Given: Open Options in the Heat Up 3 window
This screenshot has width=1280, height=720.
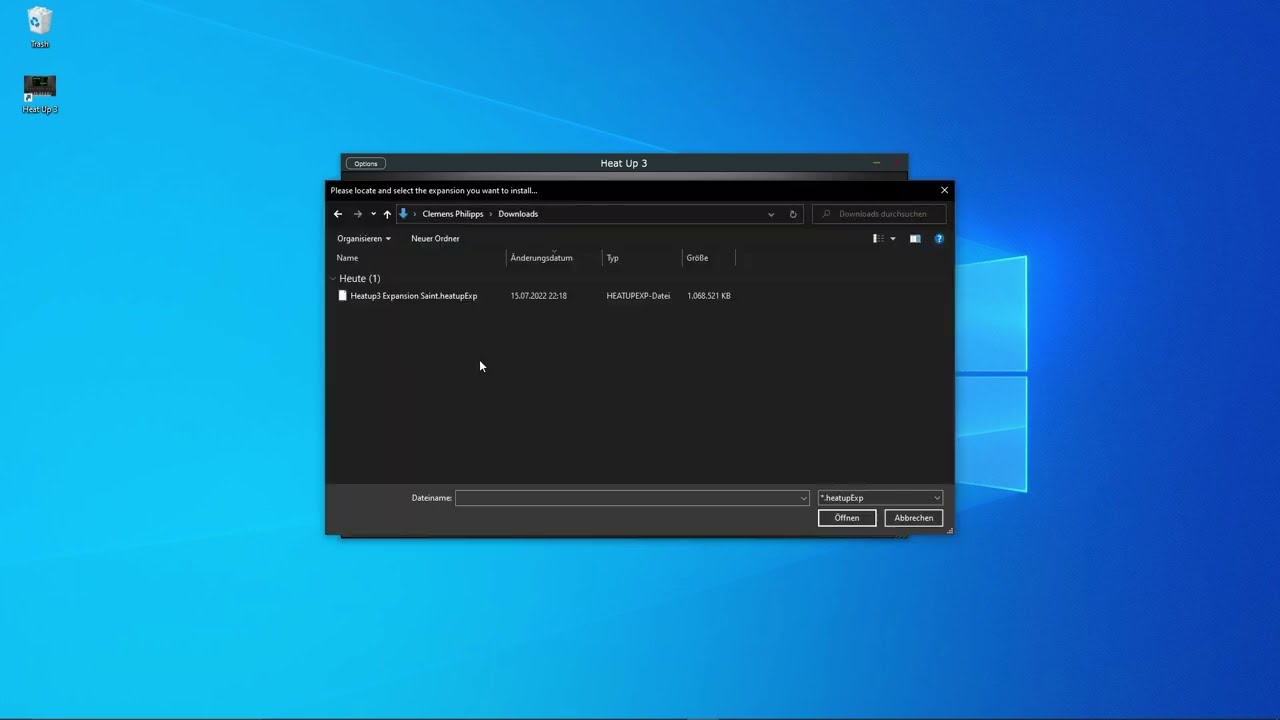Looking at the screenshot, I should coord(366,164).
